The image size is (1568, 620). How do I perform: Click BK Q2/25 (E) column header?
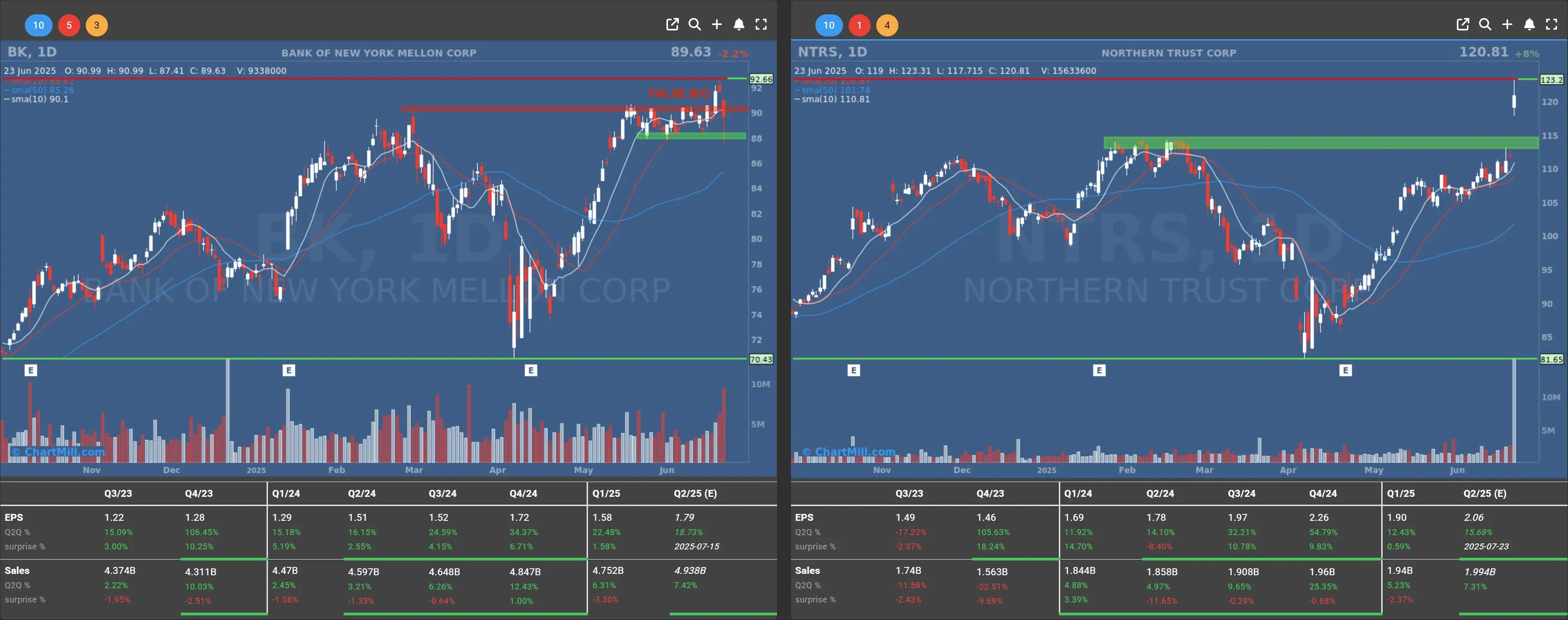pos(695,493)
